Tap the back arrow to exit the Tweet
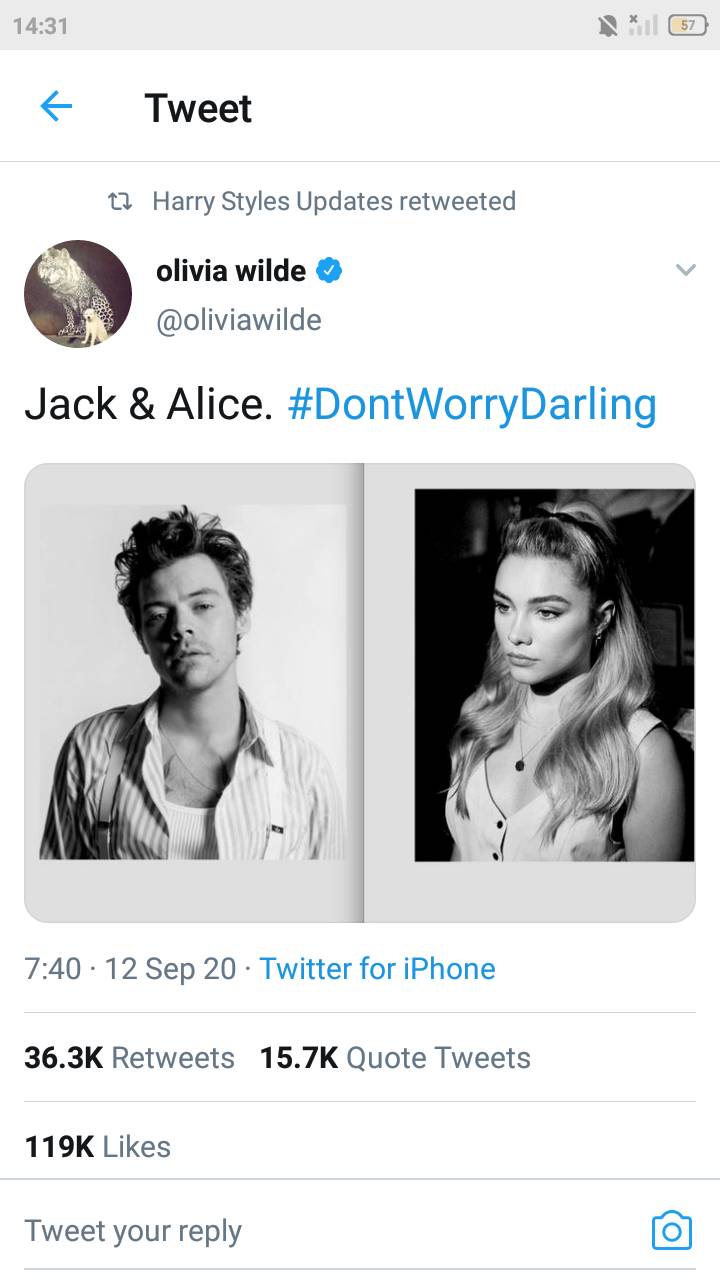Image resolution: width=720 pixels, height=1280 pixels. [57, 105]
